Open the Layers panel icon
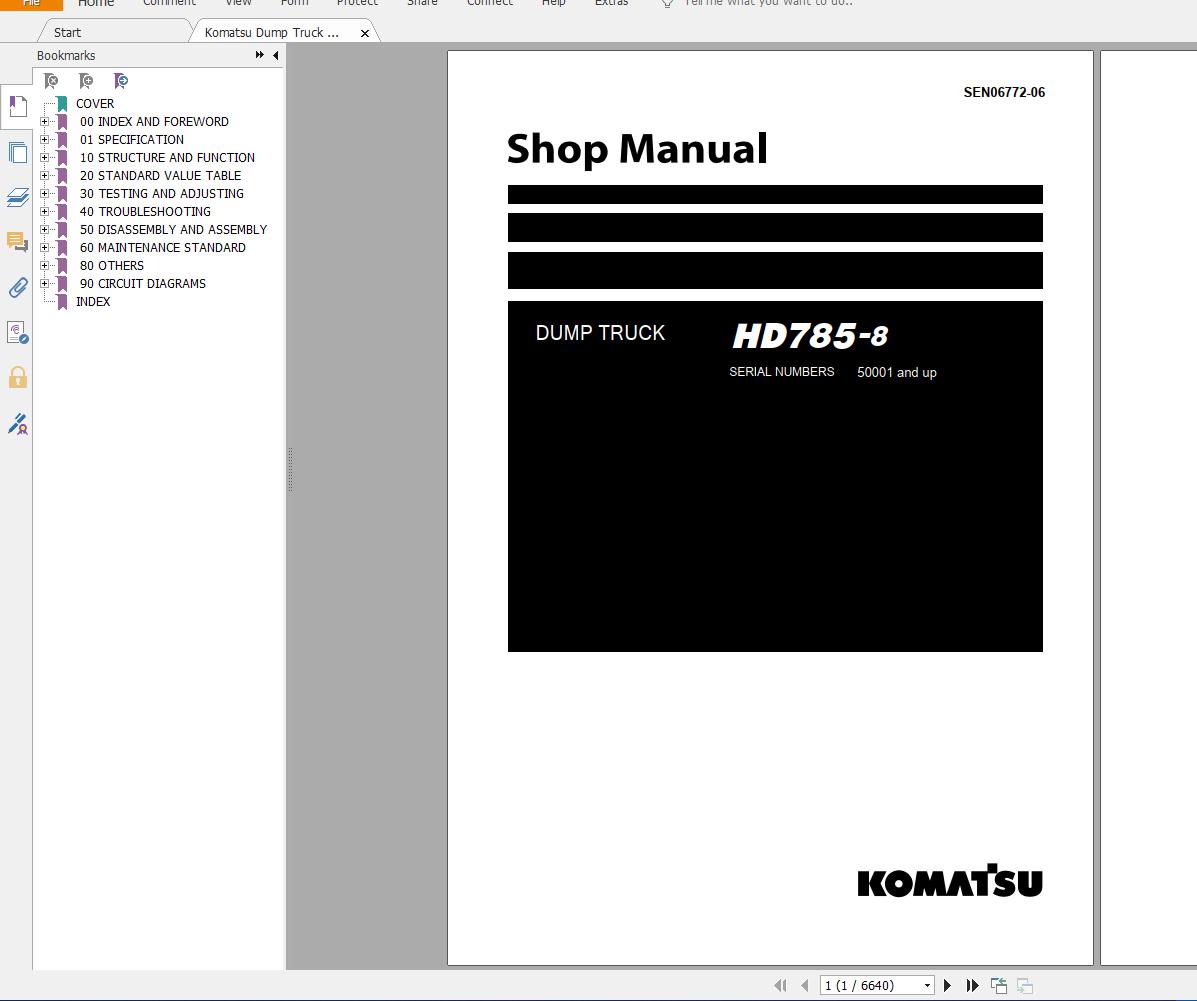The width and height of the screenshot is (1197, 1001). 18,198
